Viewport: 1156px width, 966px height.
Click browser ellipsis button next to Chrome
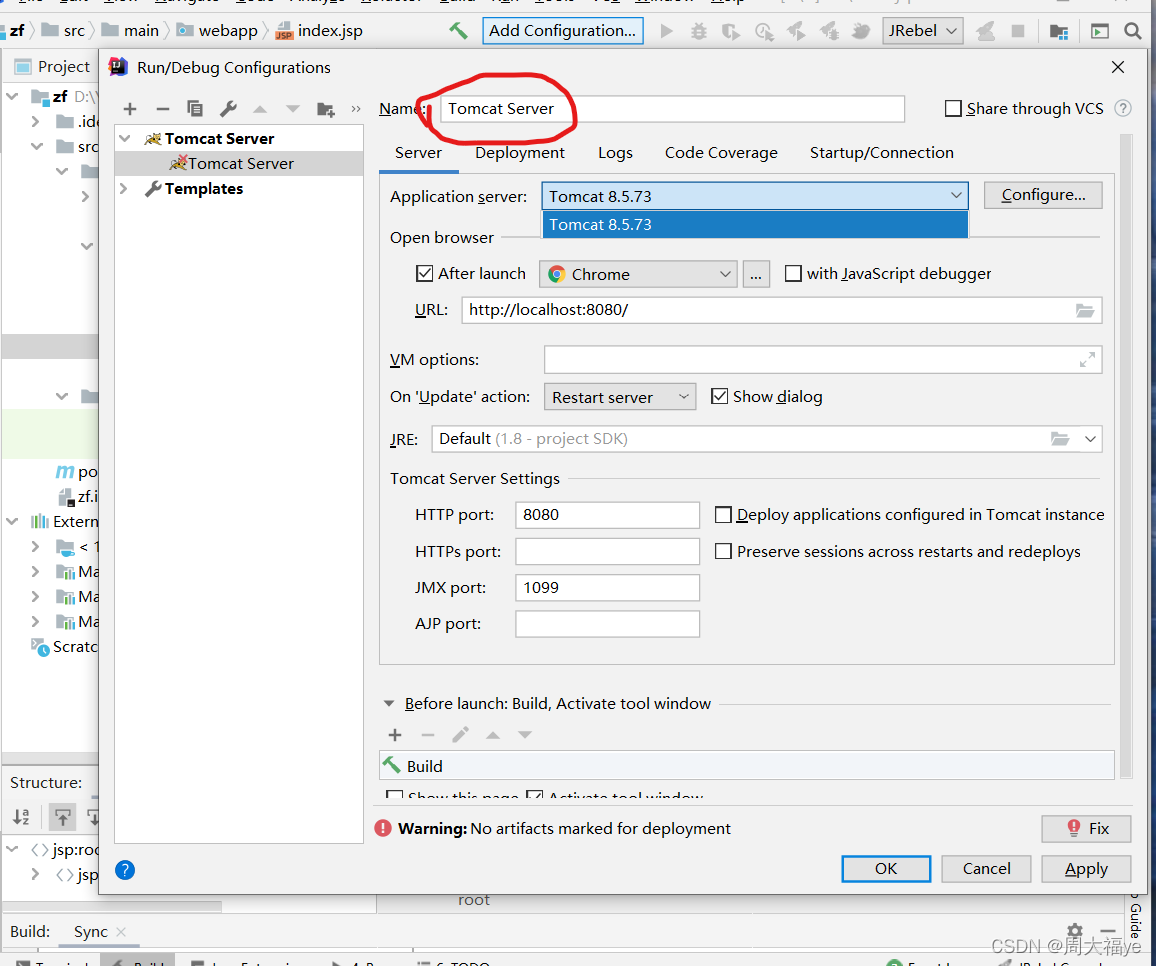[756, 274]
